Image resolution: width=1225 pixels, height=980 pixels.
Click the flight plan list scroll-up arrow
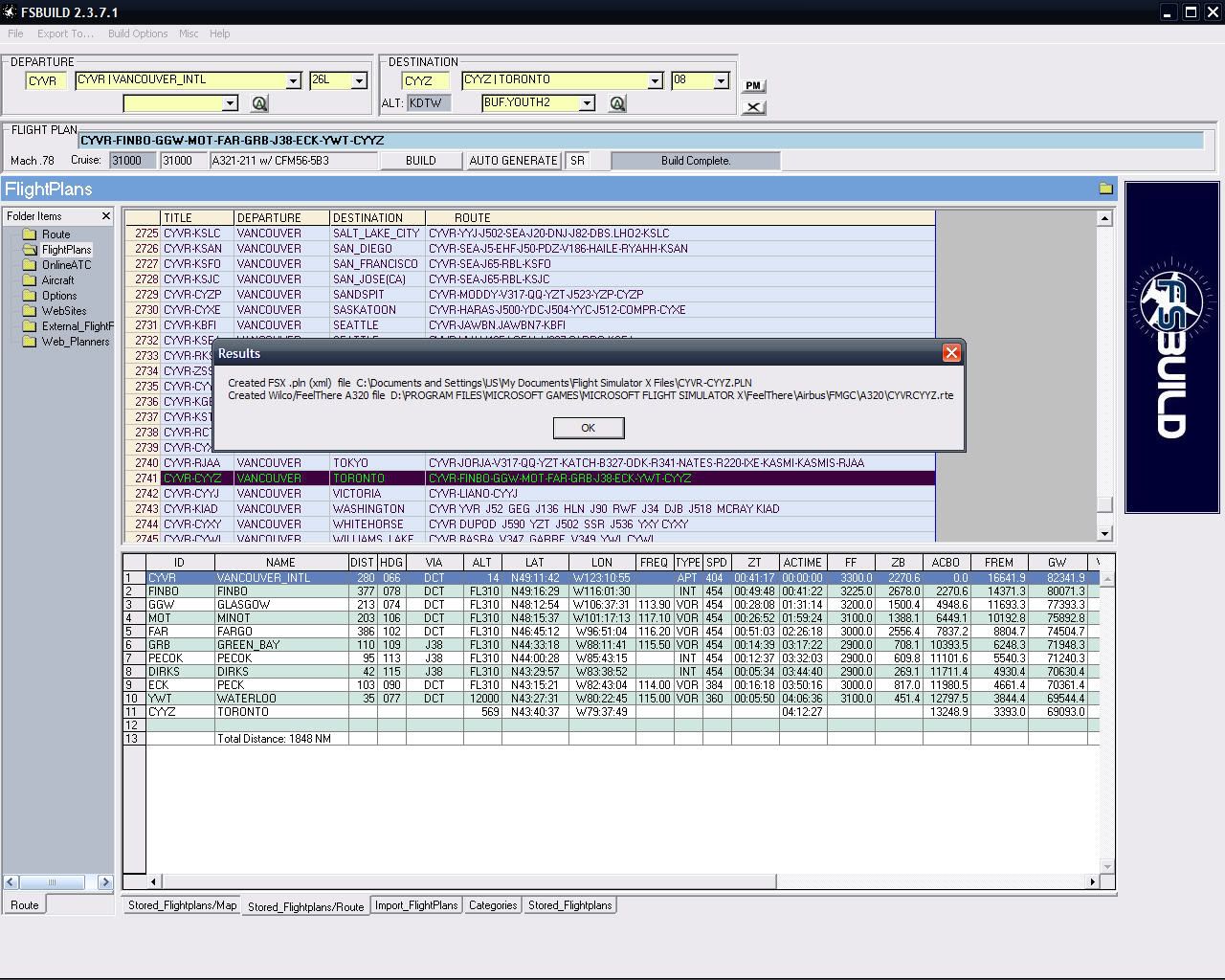click(1104, 218)
